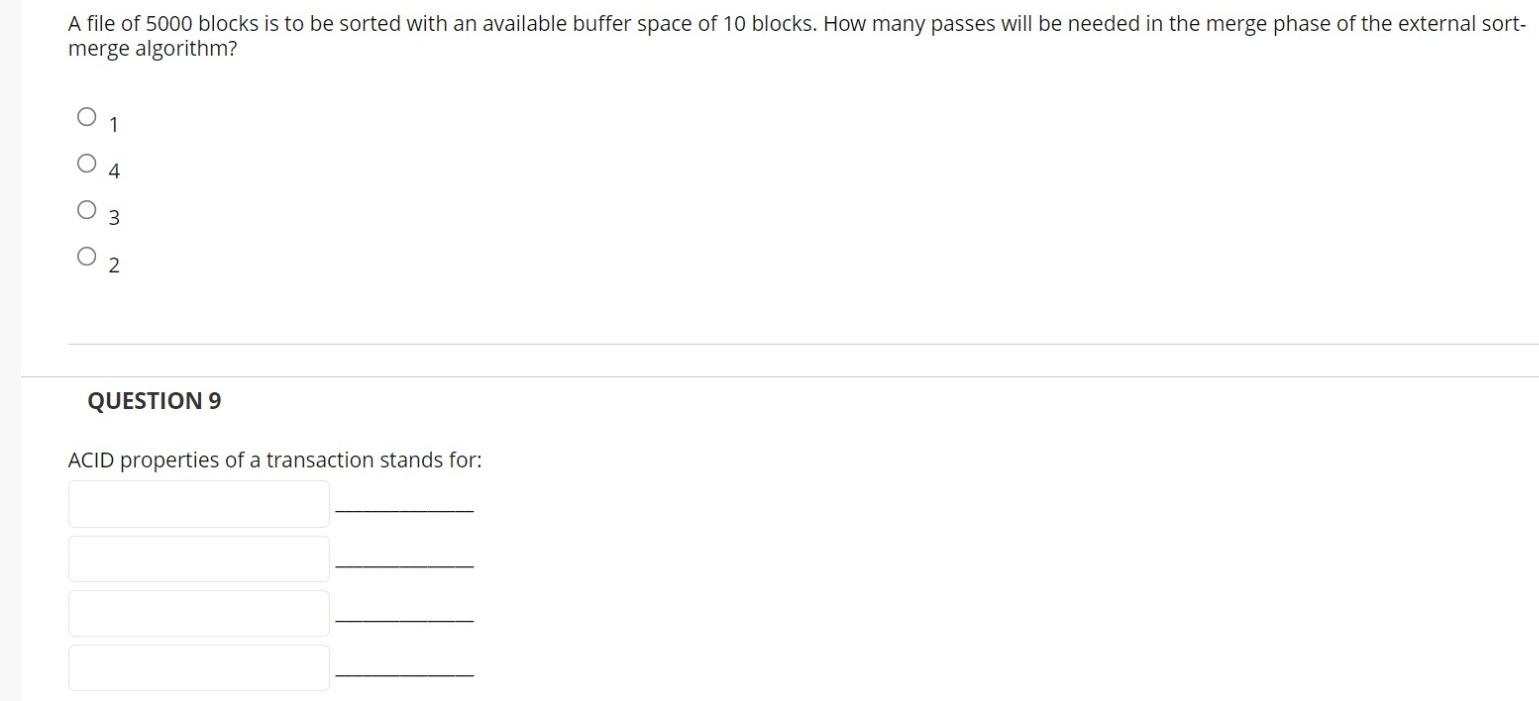Select answer option 1 for the sort-merge question
This screenshot has height=701, width=1539.
(x=87, y=114)
